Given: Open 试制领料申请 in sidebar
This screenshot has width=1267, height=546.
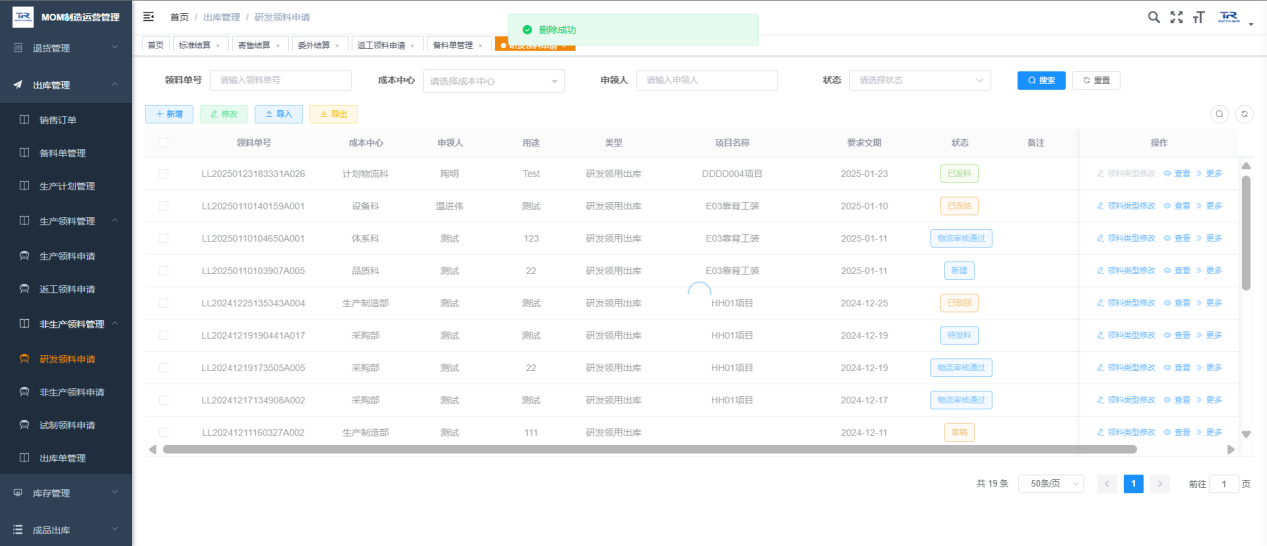Looking at the screenshot, I should pos(67,425).
